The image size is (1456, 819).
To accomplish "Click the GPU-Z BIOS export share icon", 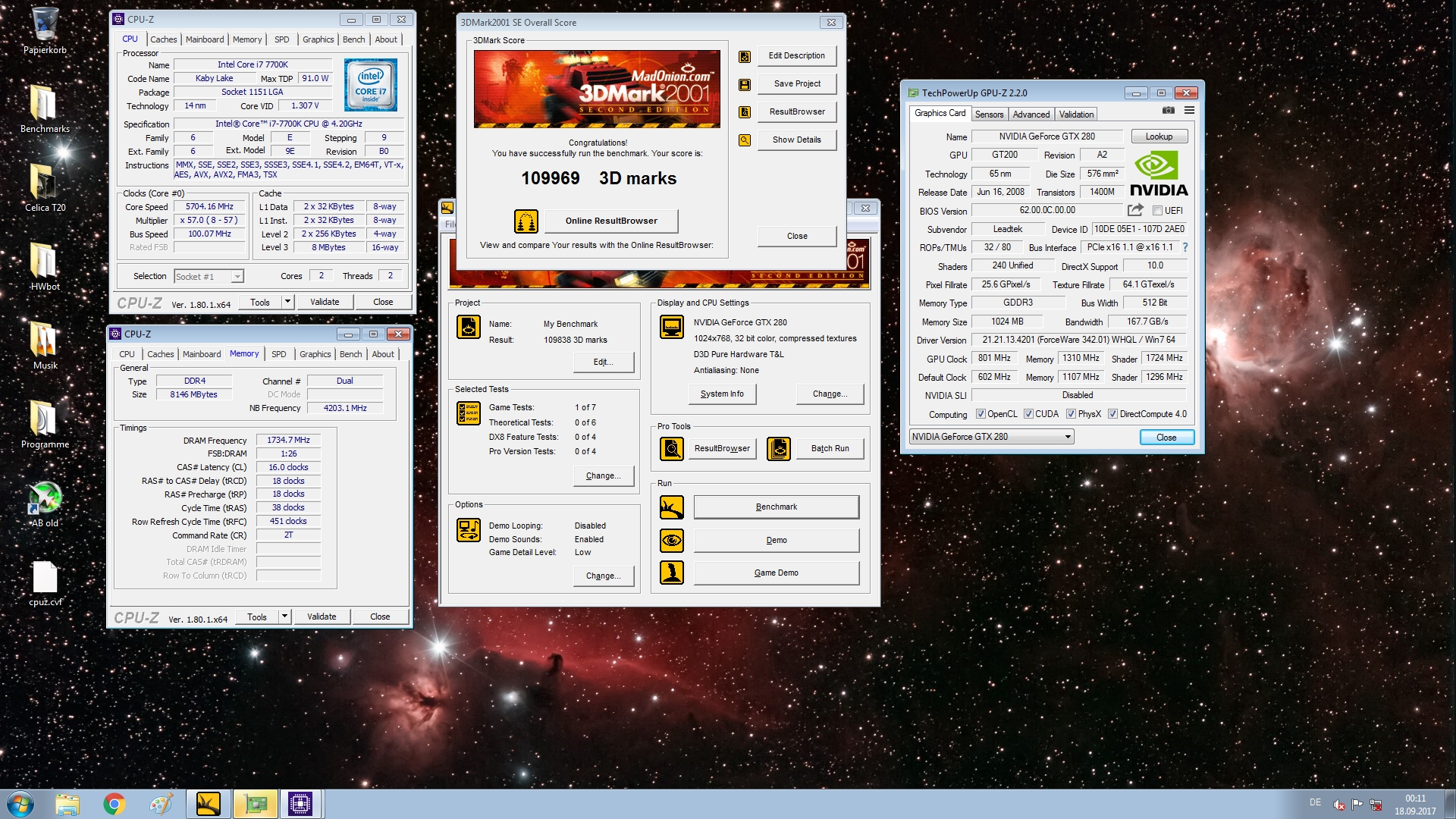I will pos(1135,210).
